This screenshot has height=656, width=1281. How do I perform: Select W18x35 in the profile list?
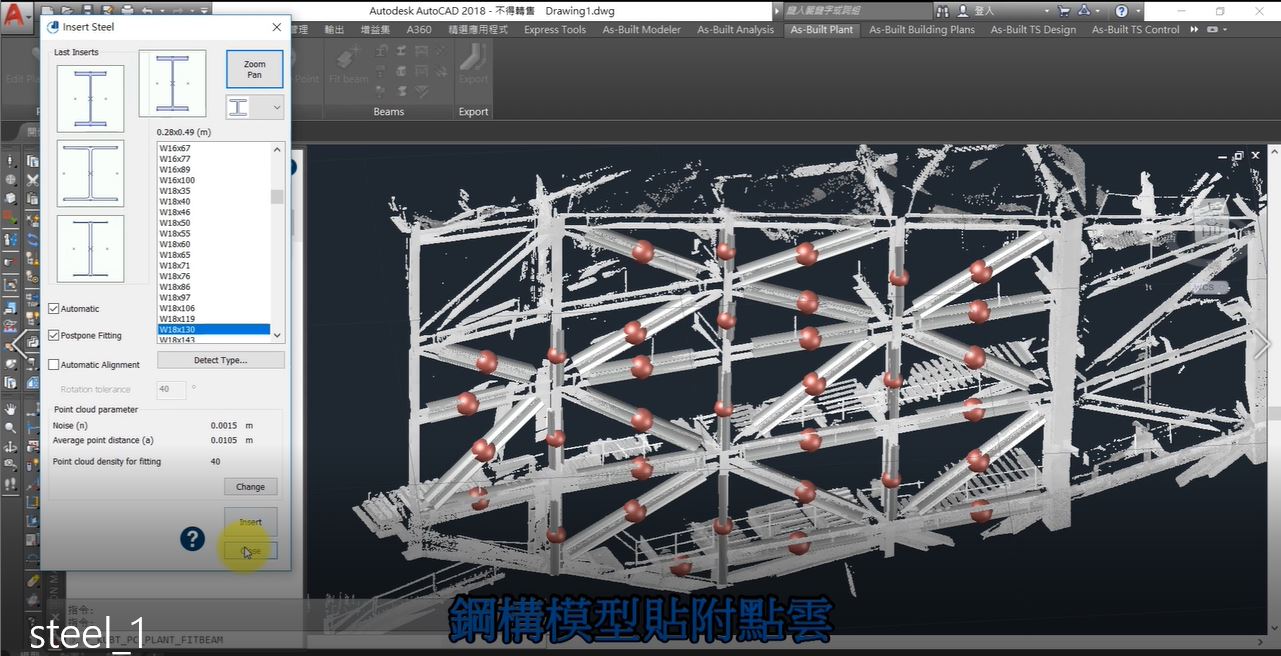tap(214, 191)
